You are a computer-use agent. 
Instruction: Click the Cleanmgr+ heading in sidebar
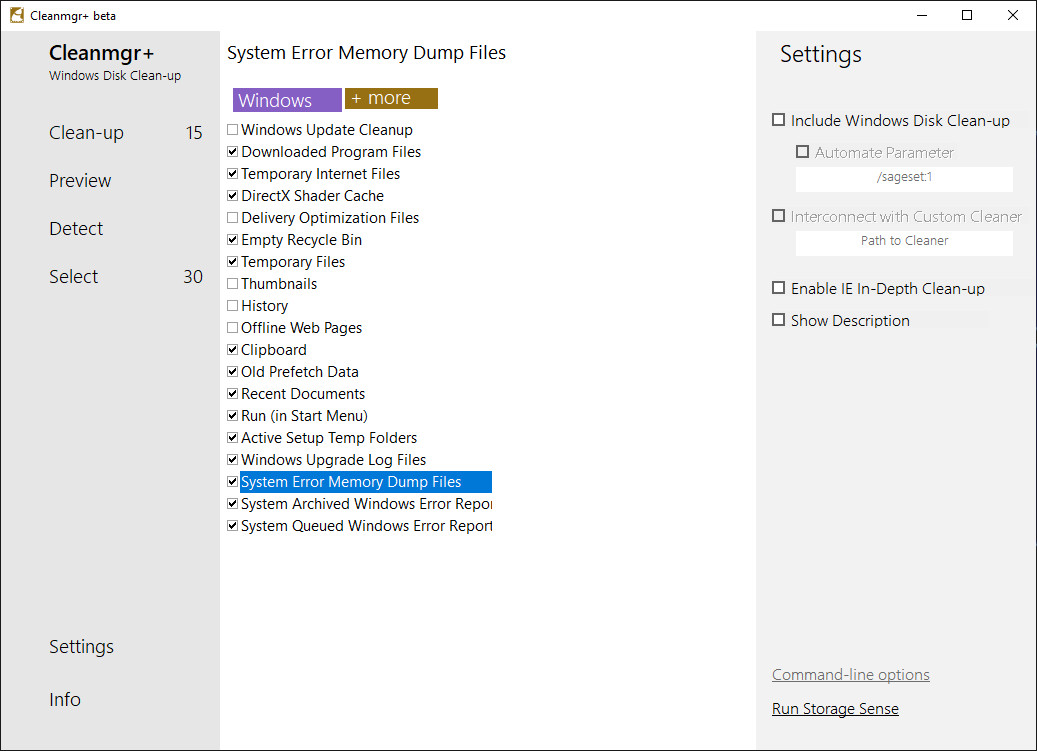(101, 53)
